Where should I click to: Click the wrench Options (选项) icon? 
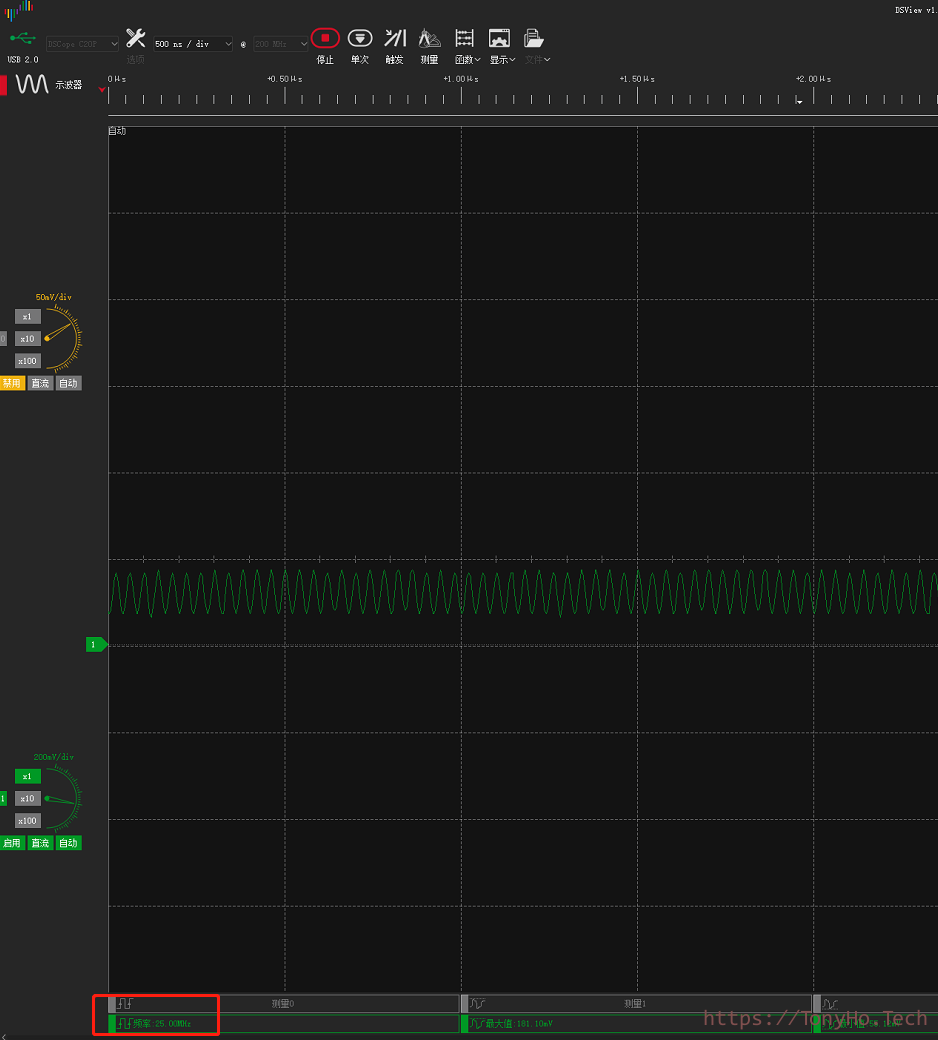135,39
